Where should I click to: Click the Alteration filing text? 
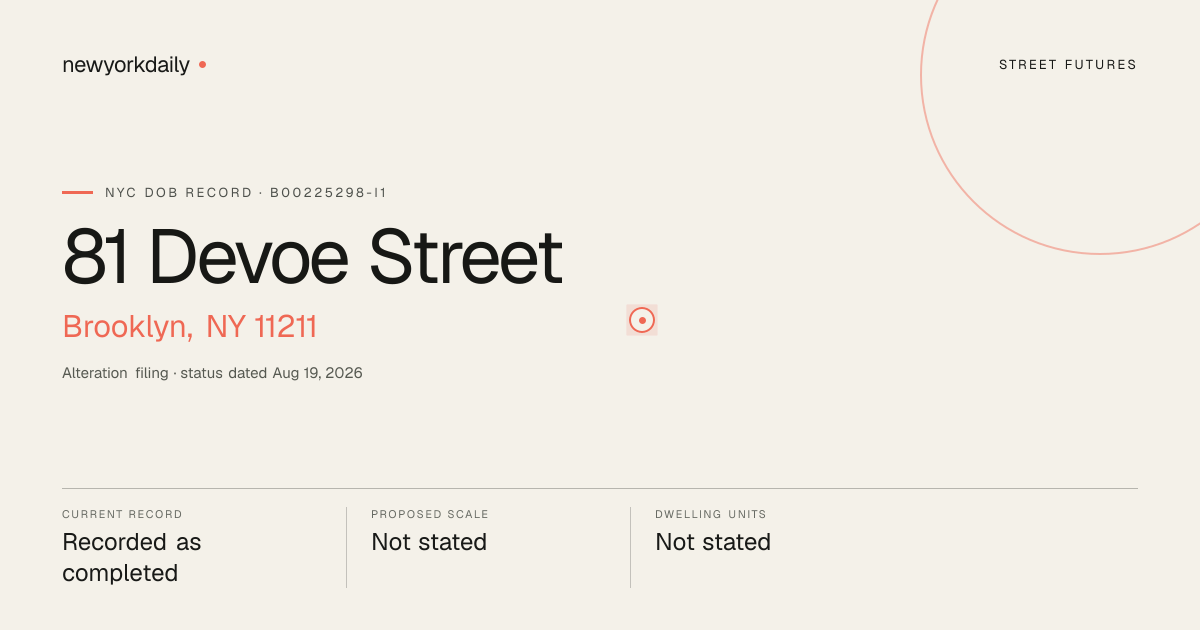pyautogui.click(x=115, y=373)
